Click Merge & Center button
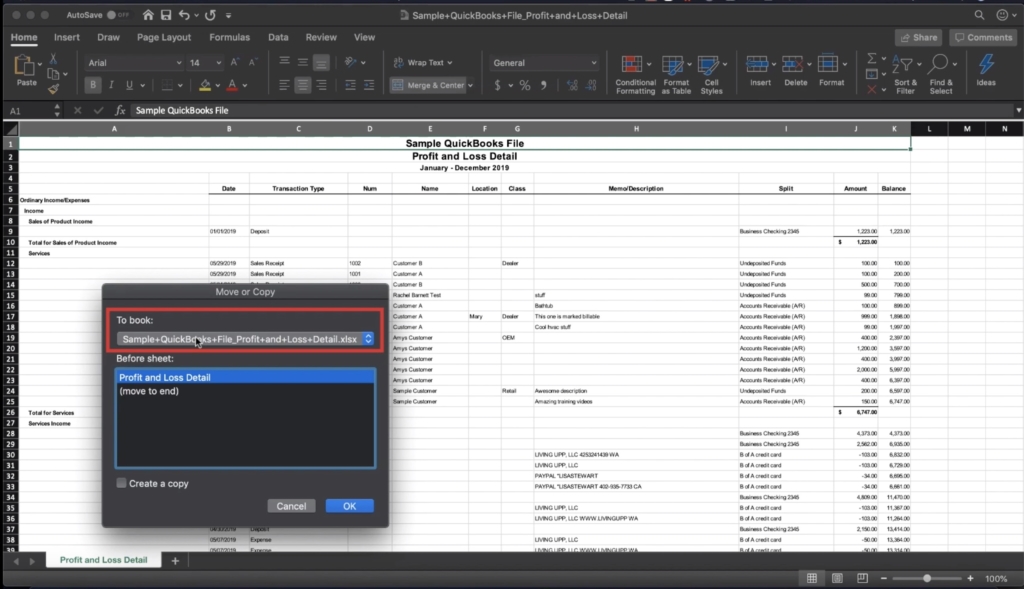 pos(428,85)
